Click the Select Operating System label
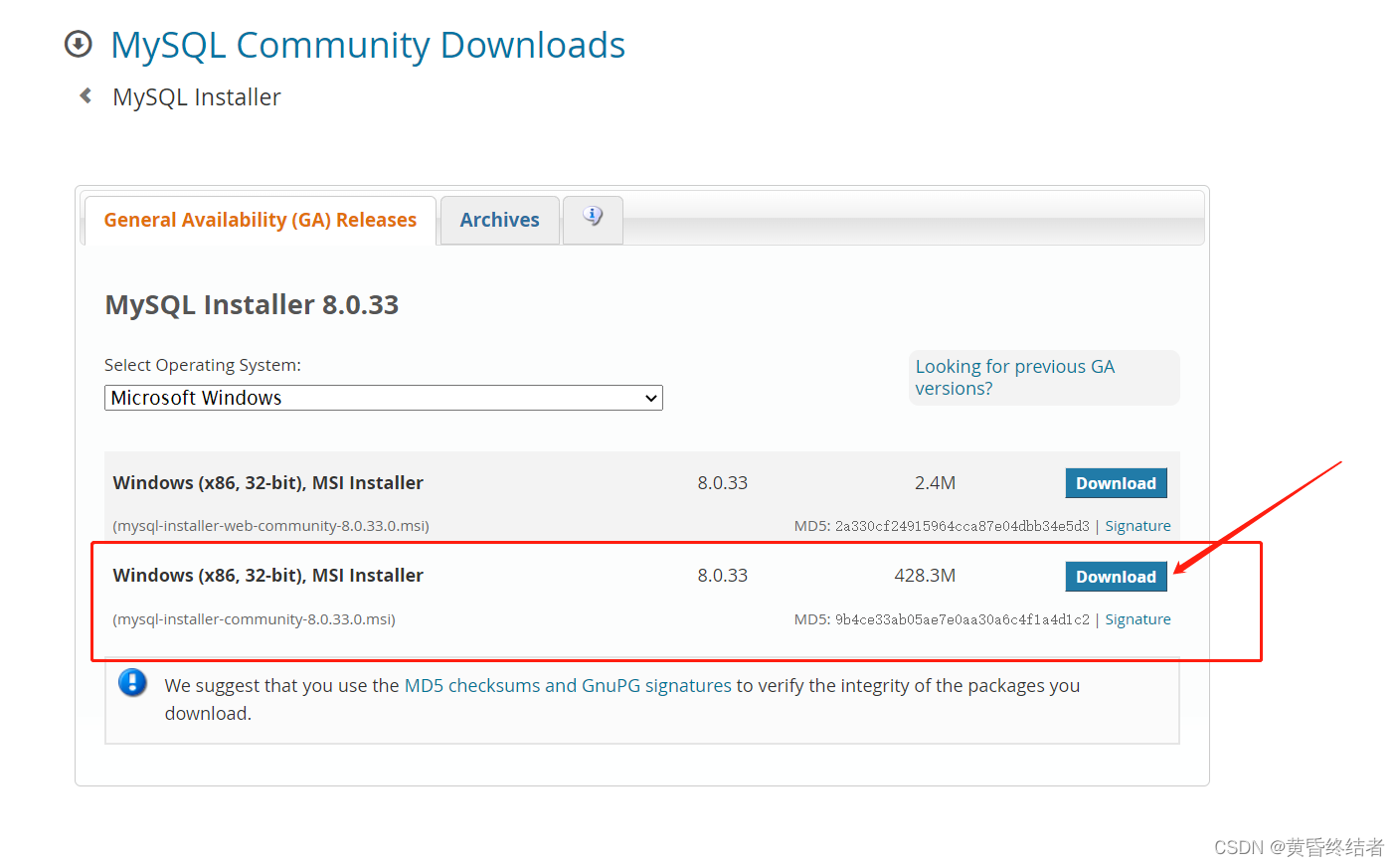This screenshot has height=867, width=1400. coord(203,365)
